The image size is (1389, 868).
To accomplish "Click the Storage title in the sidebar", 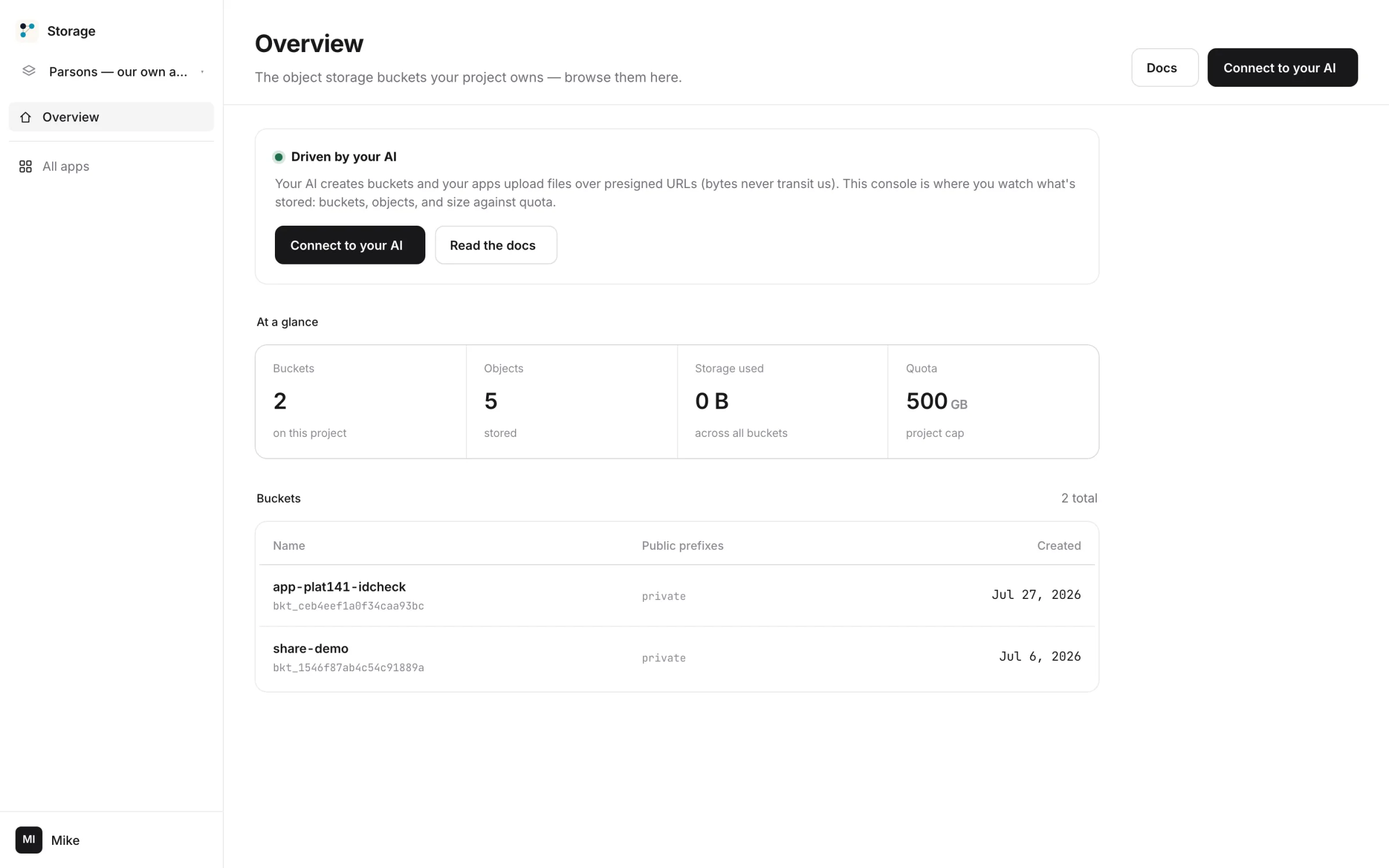I will point(71,31).
